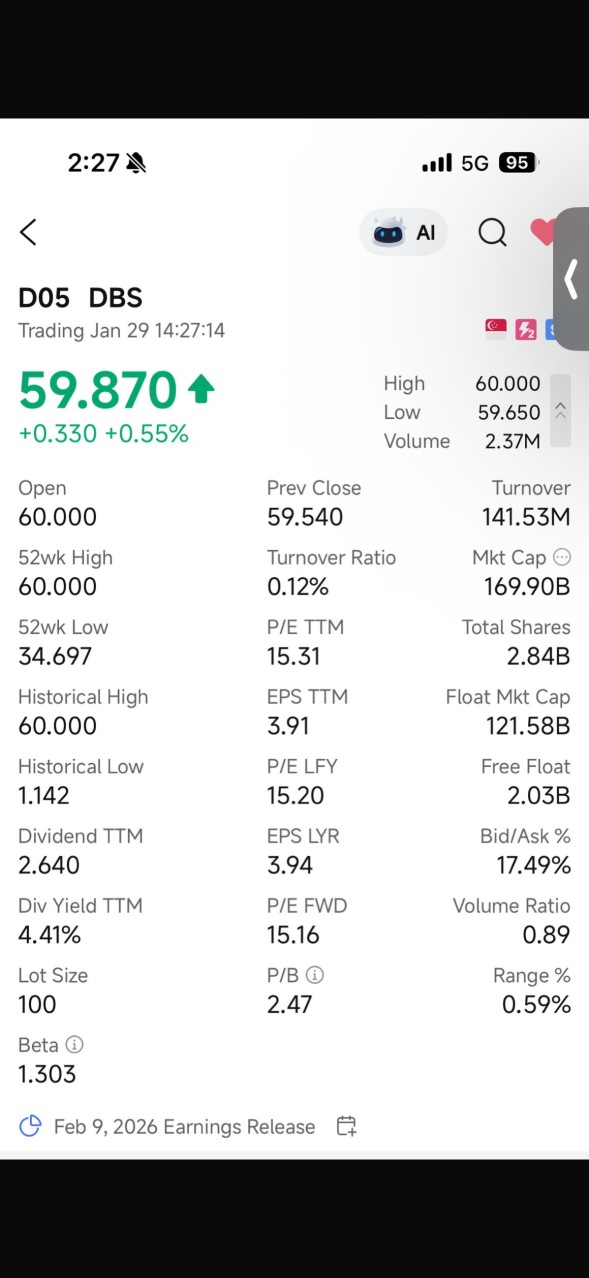This screenshot has width=589, height=1278.
Task: Open Feb 9, 2026 Earnings Release link
Action: point(184,1127)
